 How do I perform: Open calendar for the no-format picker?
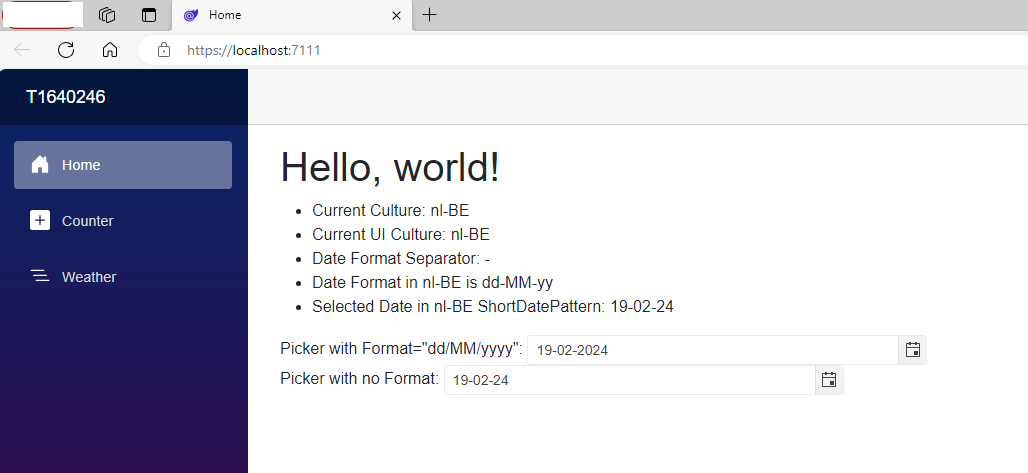point(828,380)
